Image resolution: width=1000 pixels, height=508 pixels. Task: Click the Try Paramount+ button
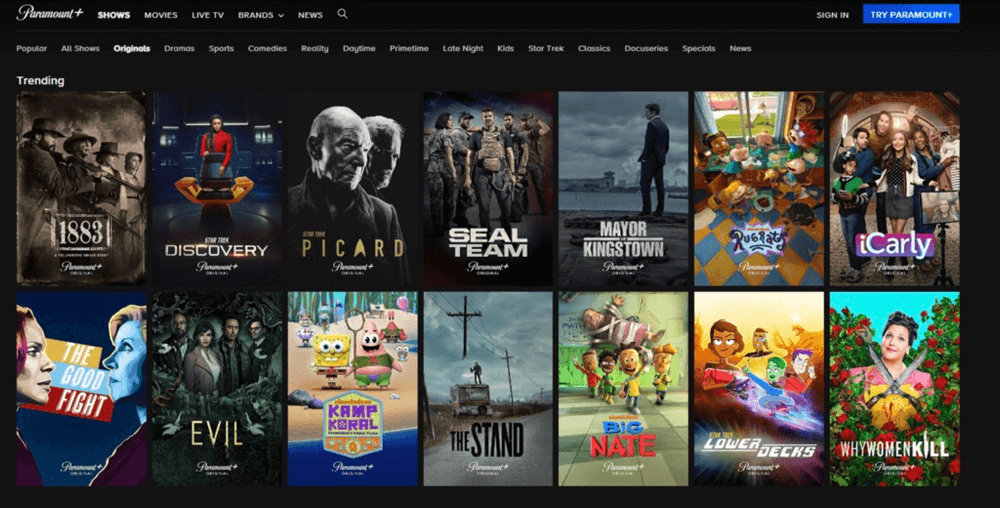[x=911, y=14]
